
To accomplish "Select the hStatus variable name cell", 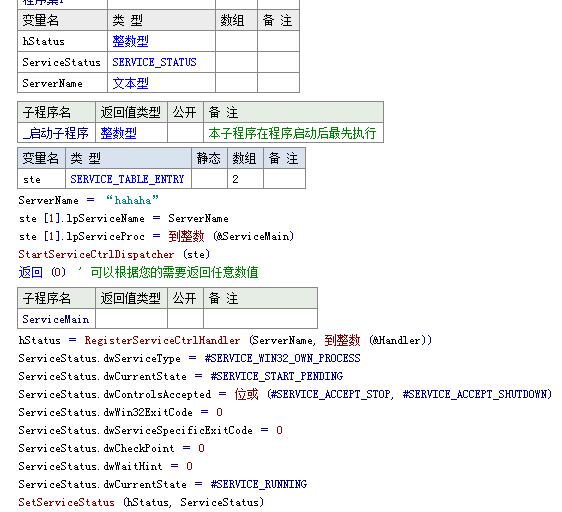I will click(x=62, y=41).
